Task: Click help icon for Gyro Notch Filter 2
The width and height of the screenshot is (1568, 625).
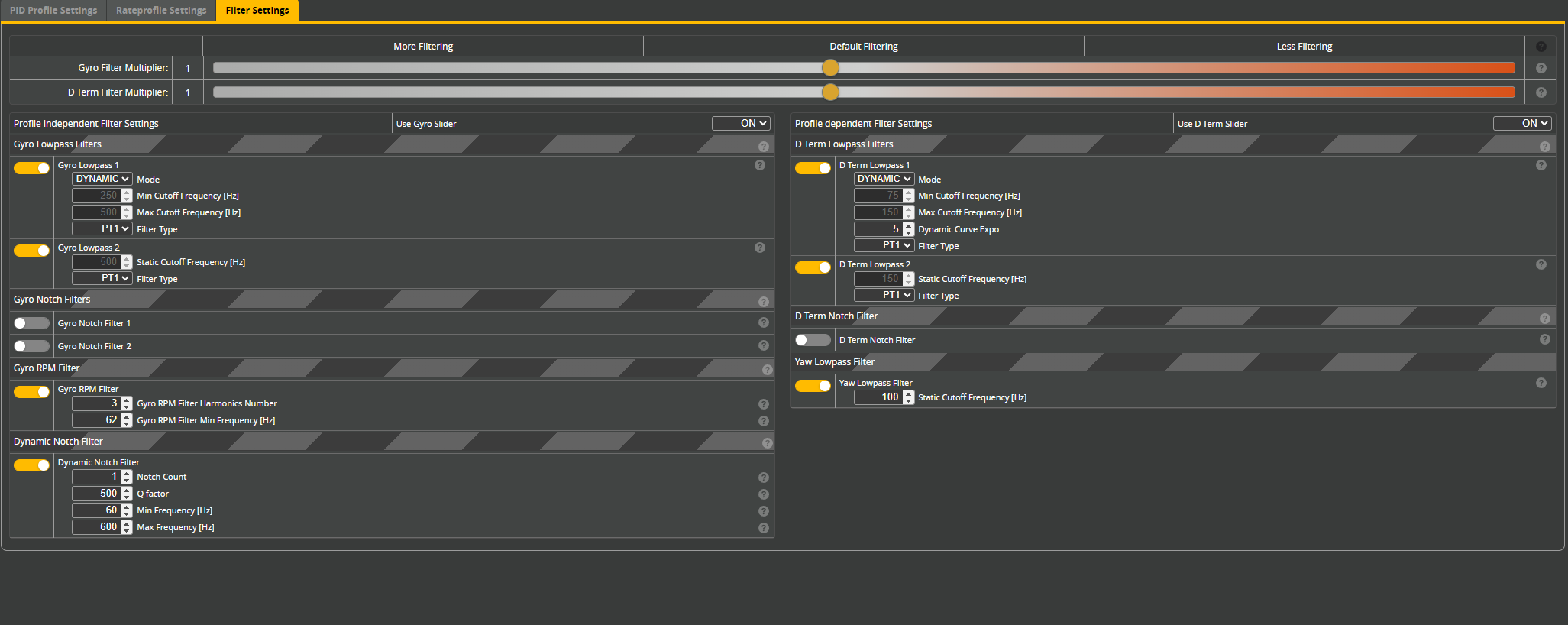Action: (763, 345)
